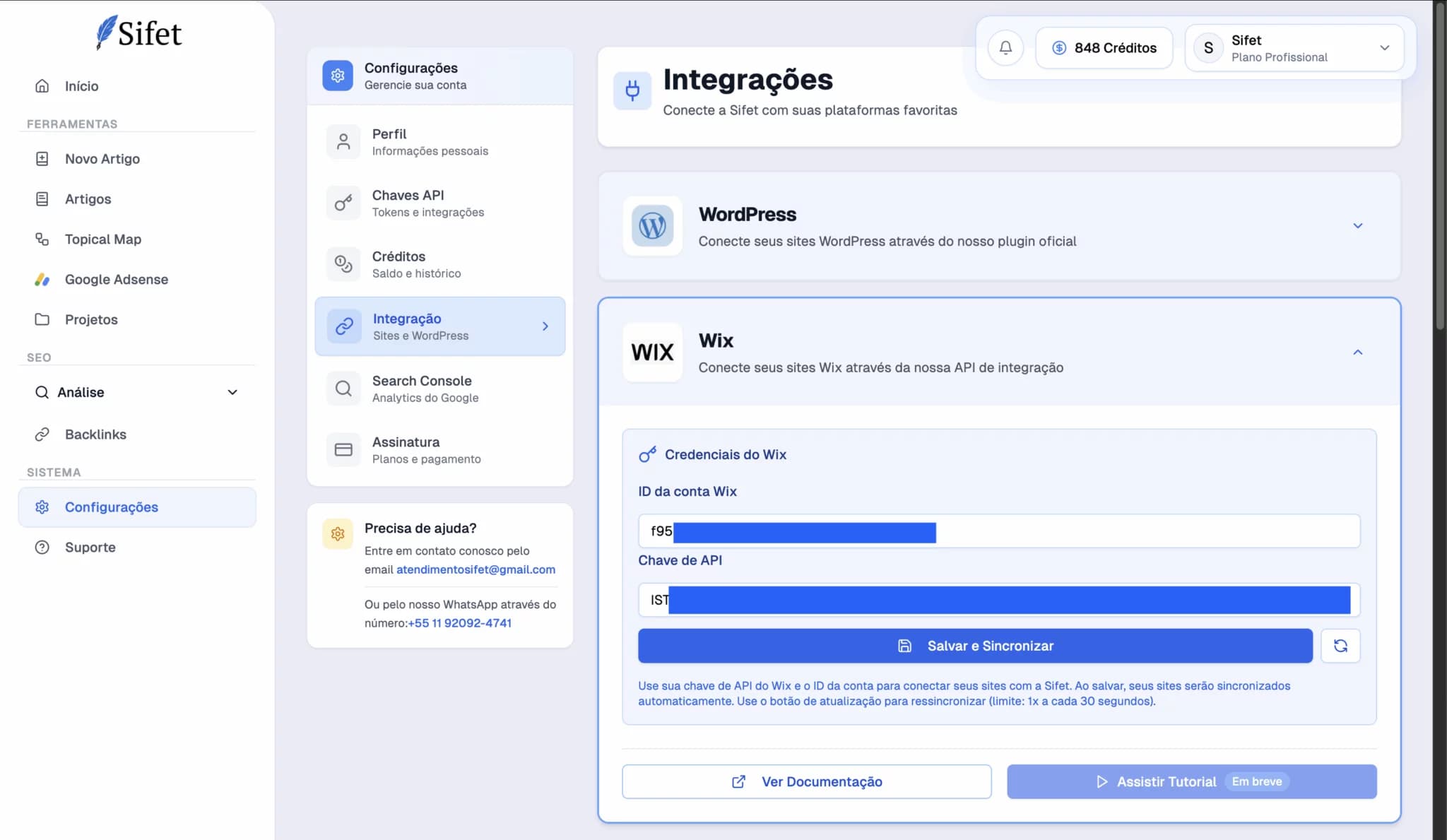The height and width of the screenshot is (840, 1447).
Task: Click the notification bell icon
Action: click(x=1005, y=48)
